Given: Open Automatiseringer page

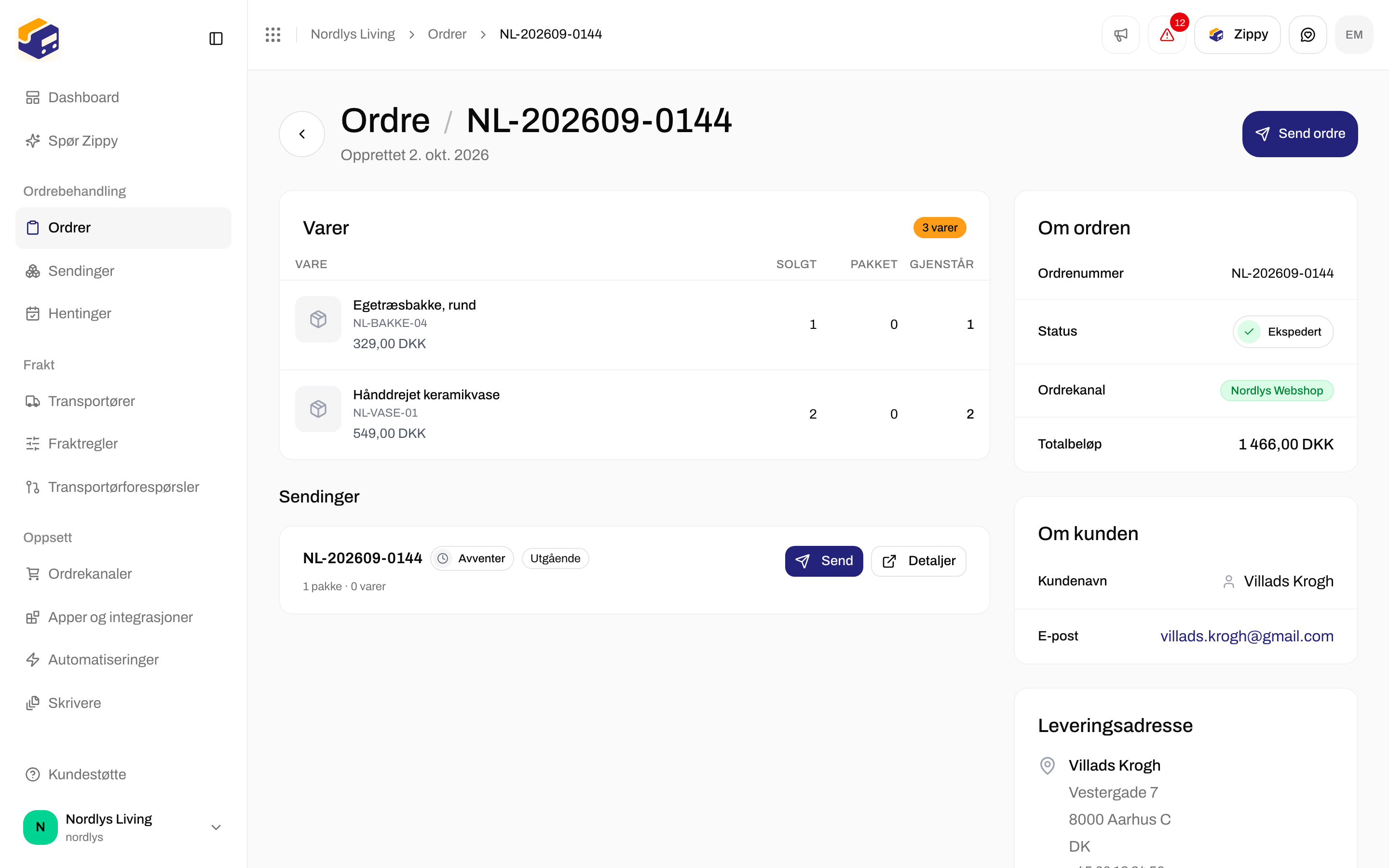Looking at the screenshot, I should tap(123, 660).
